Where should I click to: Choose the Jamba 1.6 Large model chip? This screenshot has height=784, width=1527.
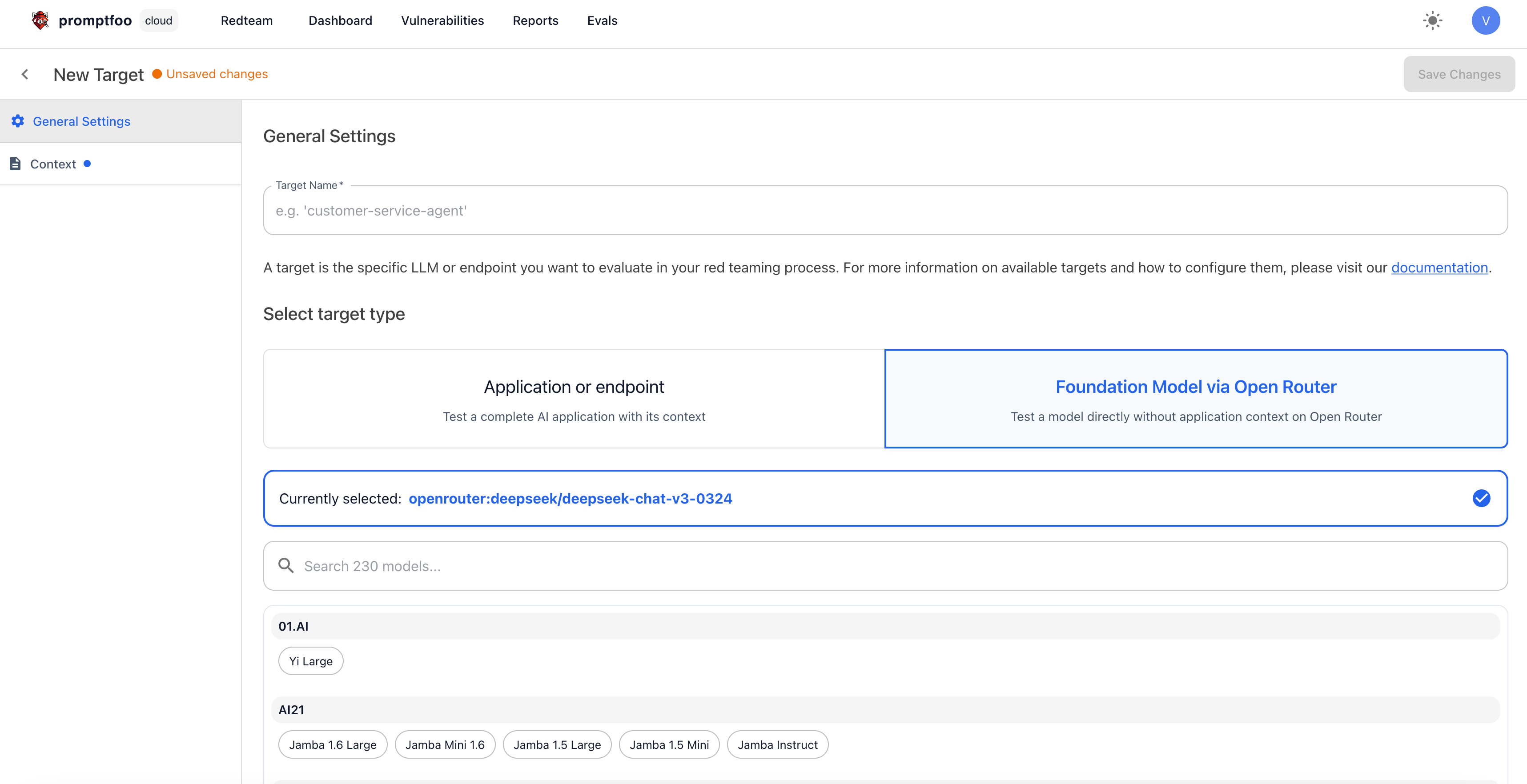point(333,744)
